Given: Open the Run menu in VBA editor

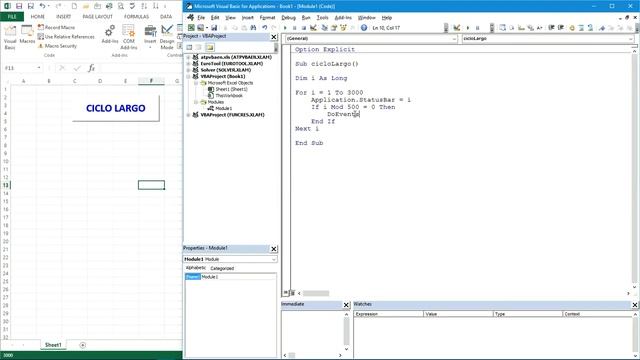Looking at the screenshot, I should 306,18.
